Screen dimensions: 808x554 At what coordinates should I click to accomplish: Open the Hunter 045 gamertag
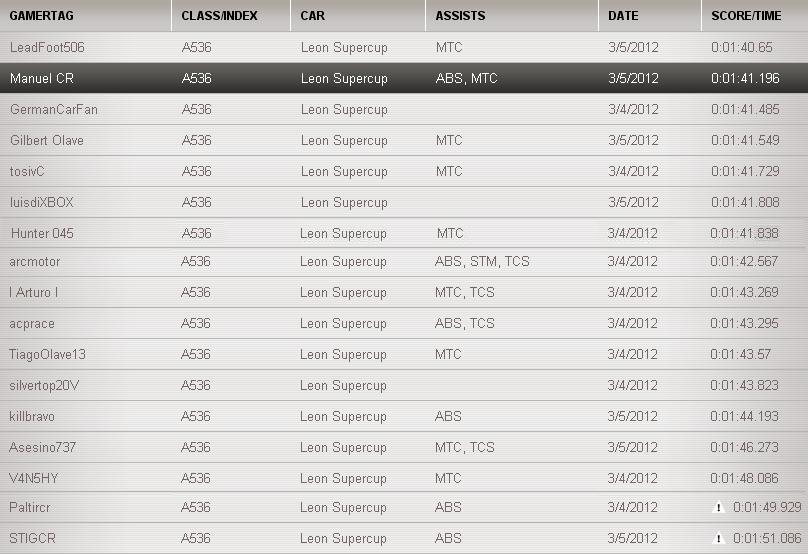click(42, 233)
